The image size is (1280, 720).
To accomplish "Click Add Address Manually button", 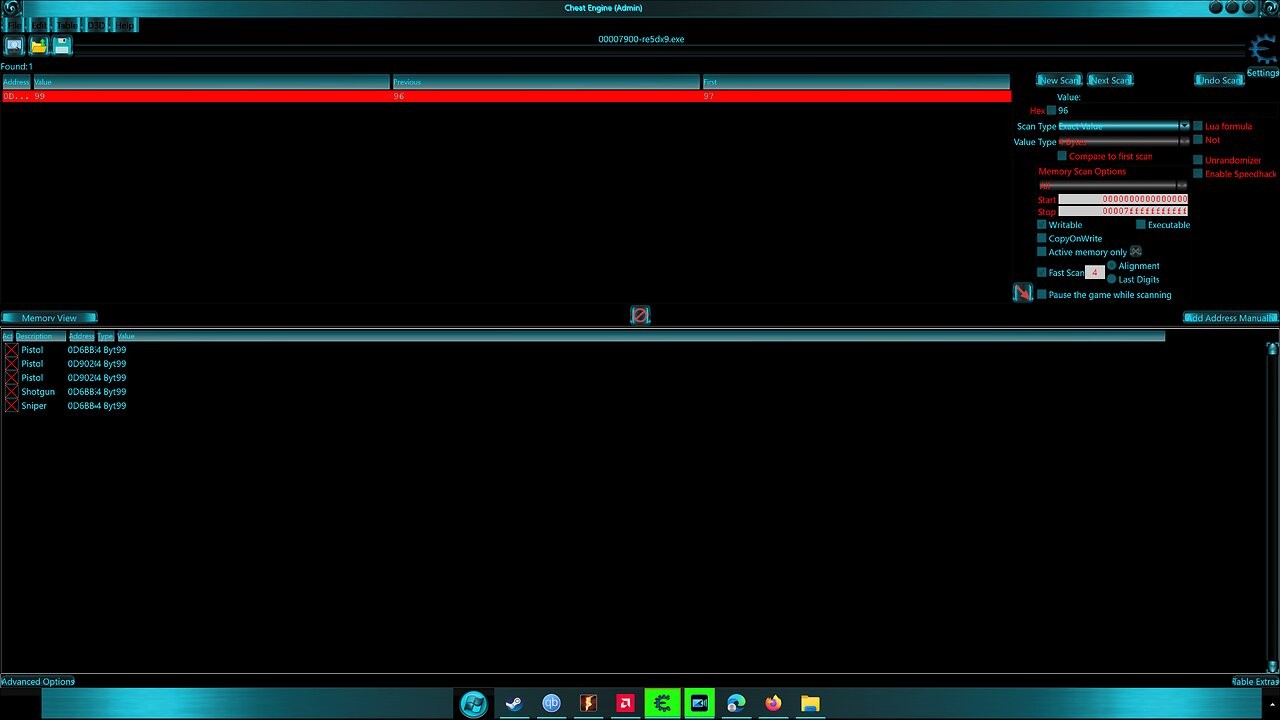I will [x=1231, y=318].
